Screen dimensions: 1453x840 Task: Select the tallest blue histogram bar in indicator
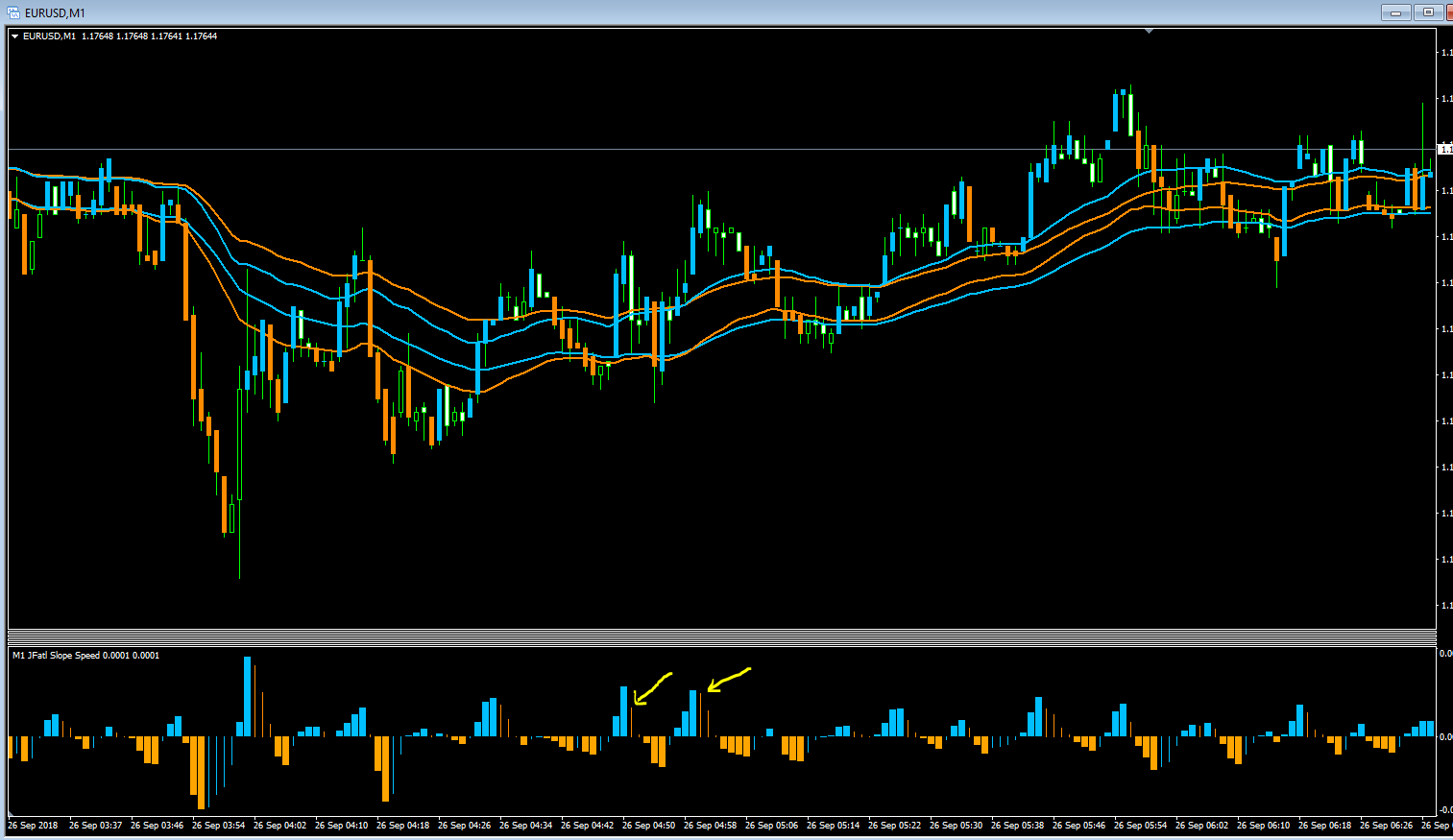[247, 697]
